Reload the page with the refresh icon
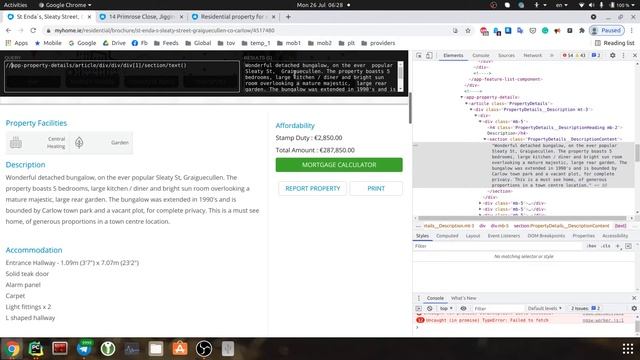640x360 pixels. tap(33, 31)
